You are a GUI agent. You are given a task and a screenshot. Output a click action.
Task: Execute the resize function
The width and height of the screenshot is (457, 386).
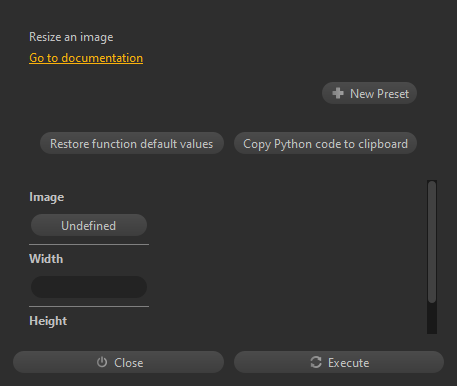[x=339, y=362]
